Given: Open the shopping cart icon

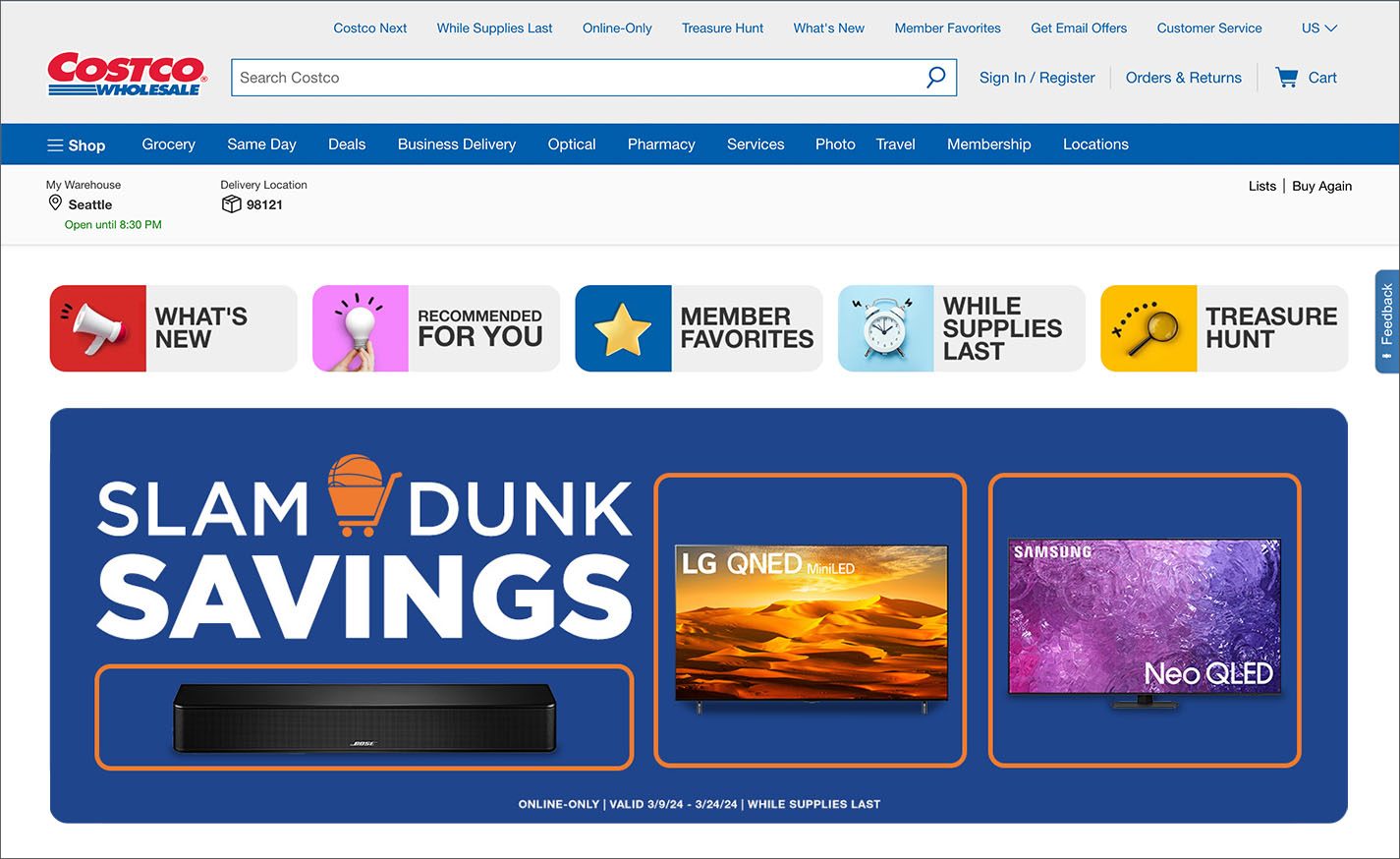Looking at the screenshot, I should point(1286,78).
